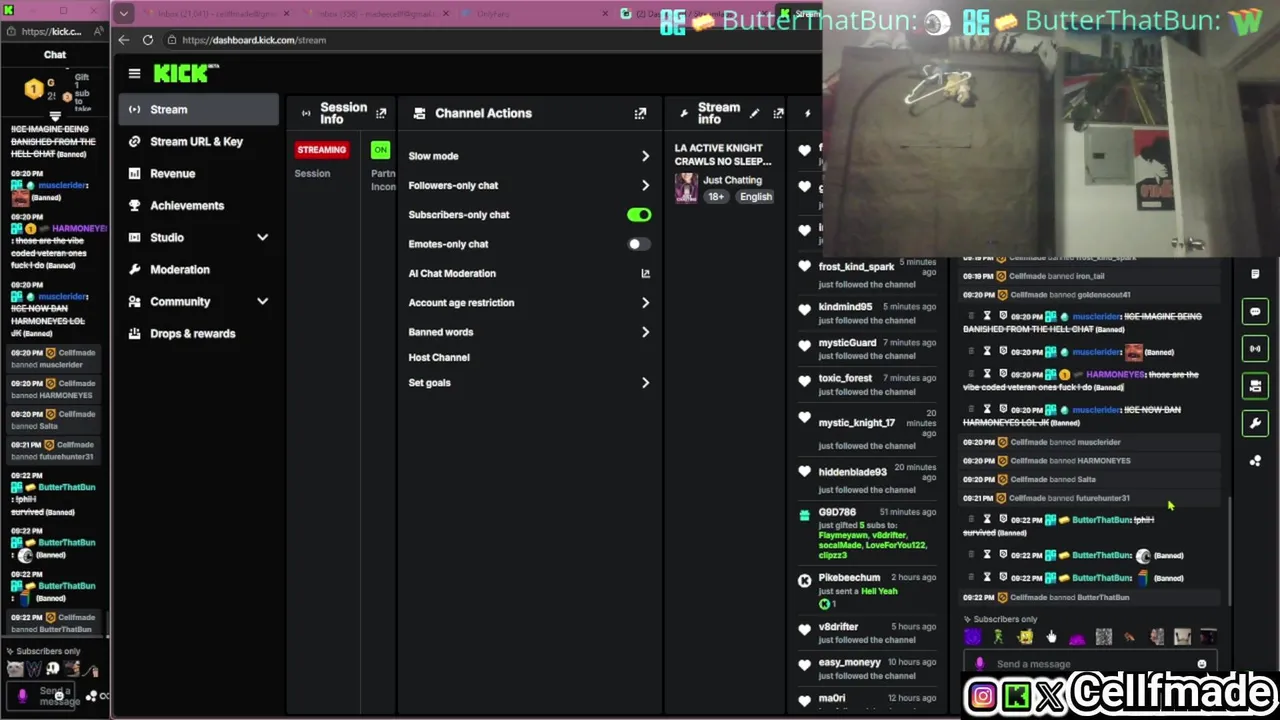Click the chat bubble icon in right sidebar
Screen dimensions: 1280x720
(1255, 311)
